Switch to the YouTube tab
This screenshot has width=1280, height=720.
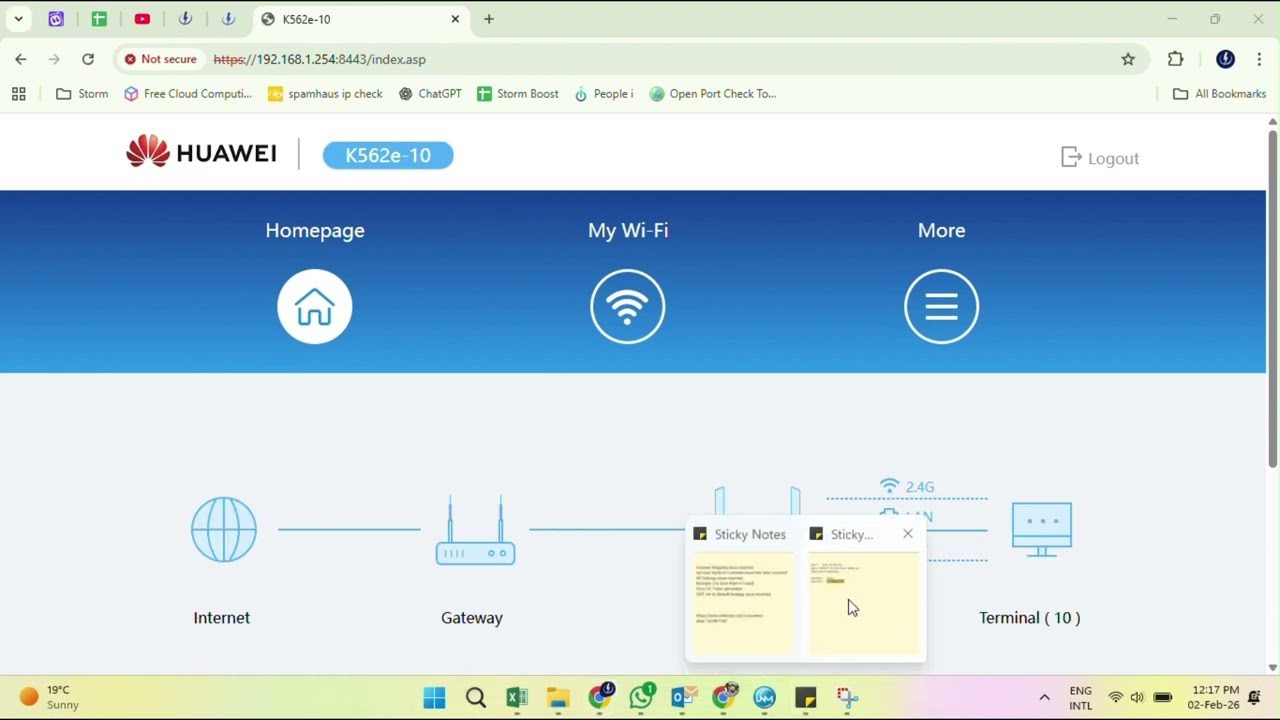click(142, 19)
